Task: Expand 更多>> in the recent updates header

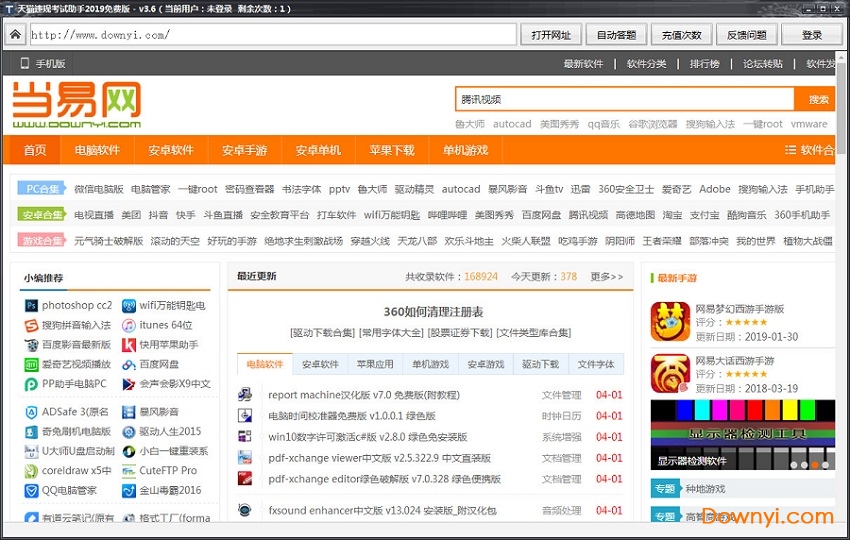Action: pyautogui.click(x=606, y=277)
